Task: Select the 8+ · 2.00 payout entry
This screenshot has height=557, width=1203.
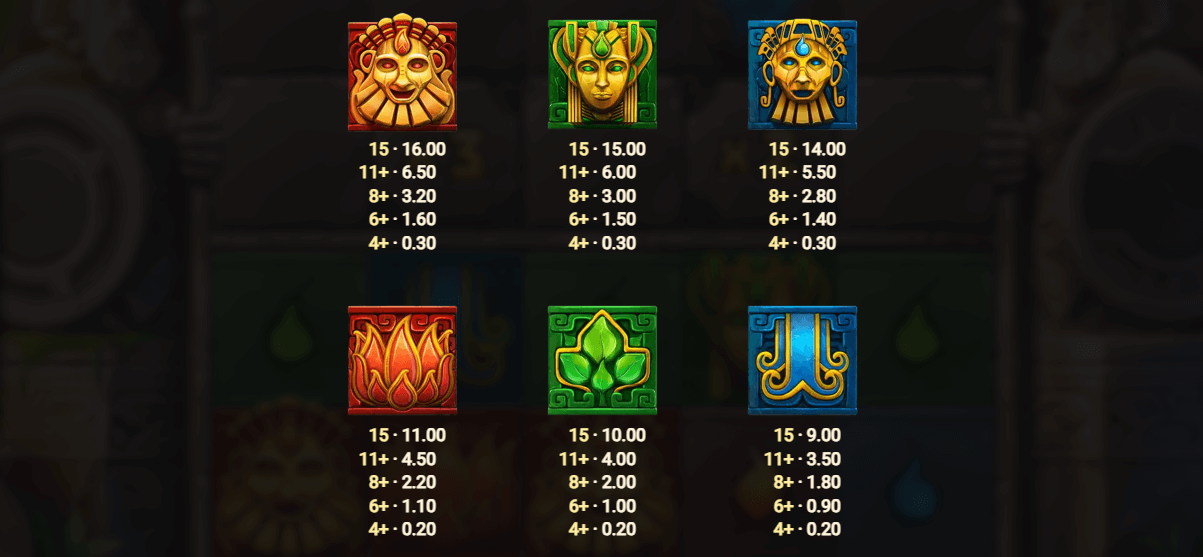Action: point(602,482)
